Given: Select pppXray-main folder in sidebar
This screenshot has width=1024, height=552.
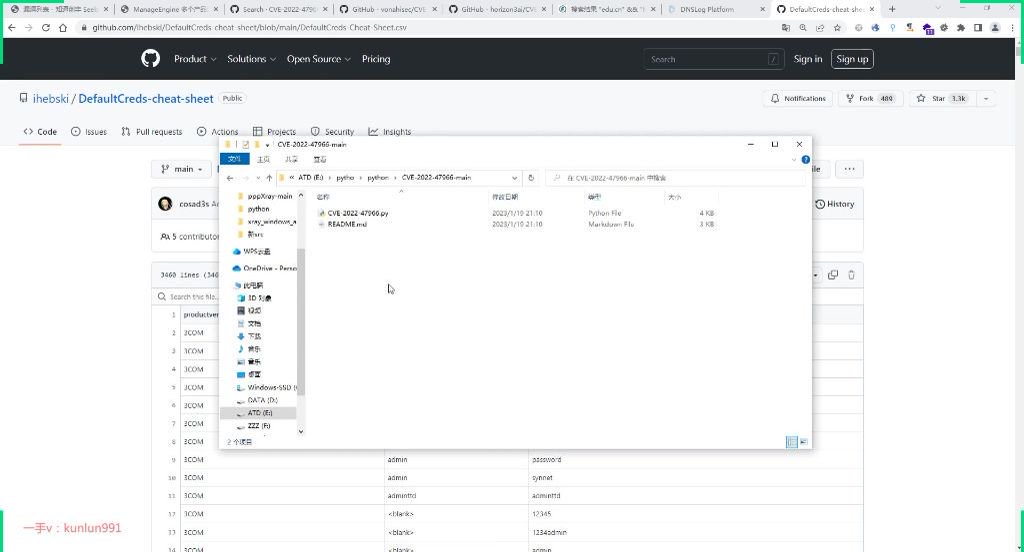Looking at the screenshot, I should (x=270, y=196).
